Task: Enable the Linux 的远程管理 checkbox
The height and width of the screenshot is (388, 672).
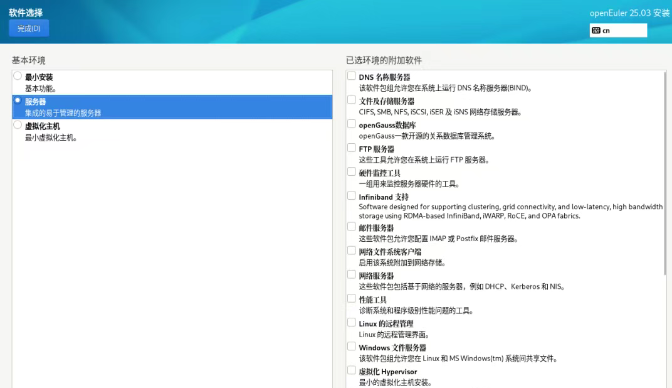Action: (351, 323)
